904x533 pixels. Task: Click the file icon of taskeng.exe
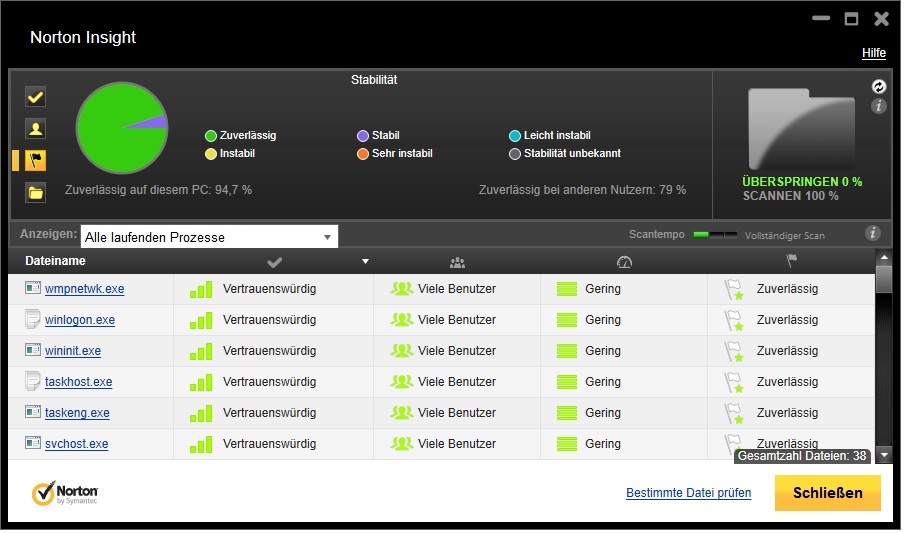click(33, 412)
